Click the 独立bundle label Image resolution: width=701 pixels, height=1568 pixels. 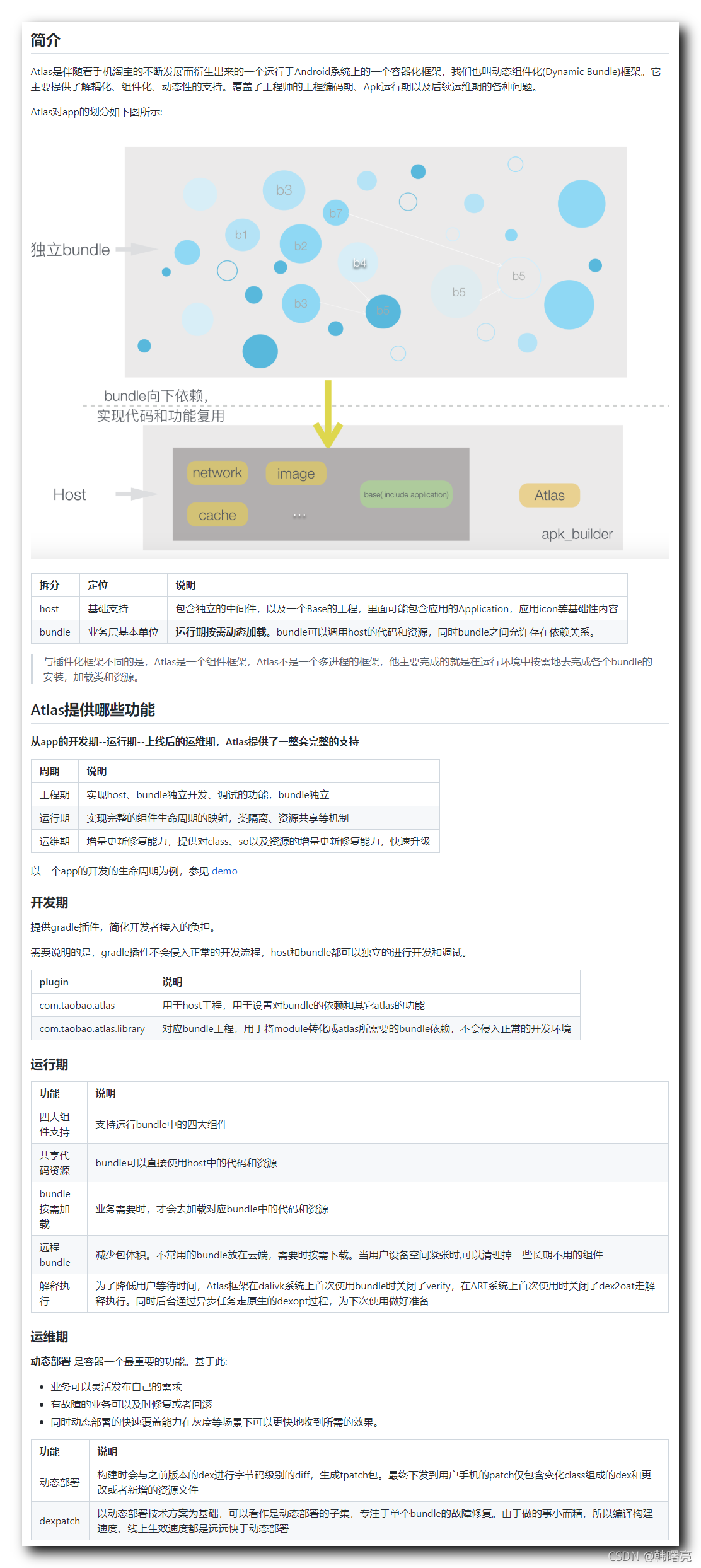point(71,250)
